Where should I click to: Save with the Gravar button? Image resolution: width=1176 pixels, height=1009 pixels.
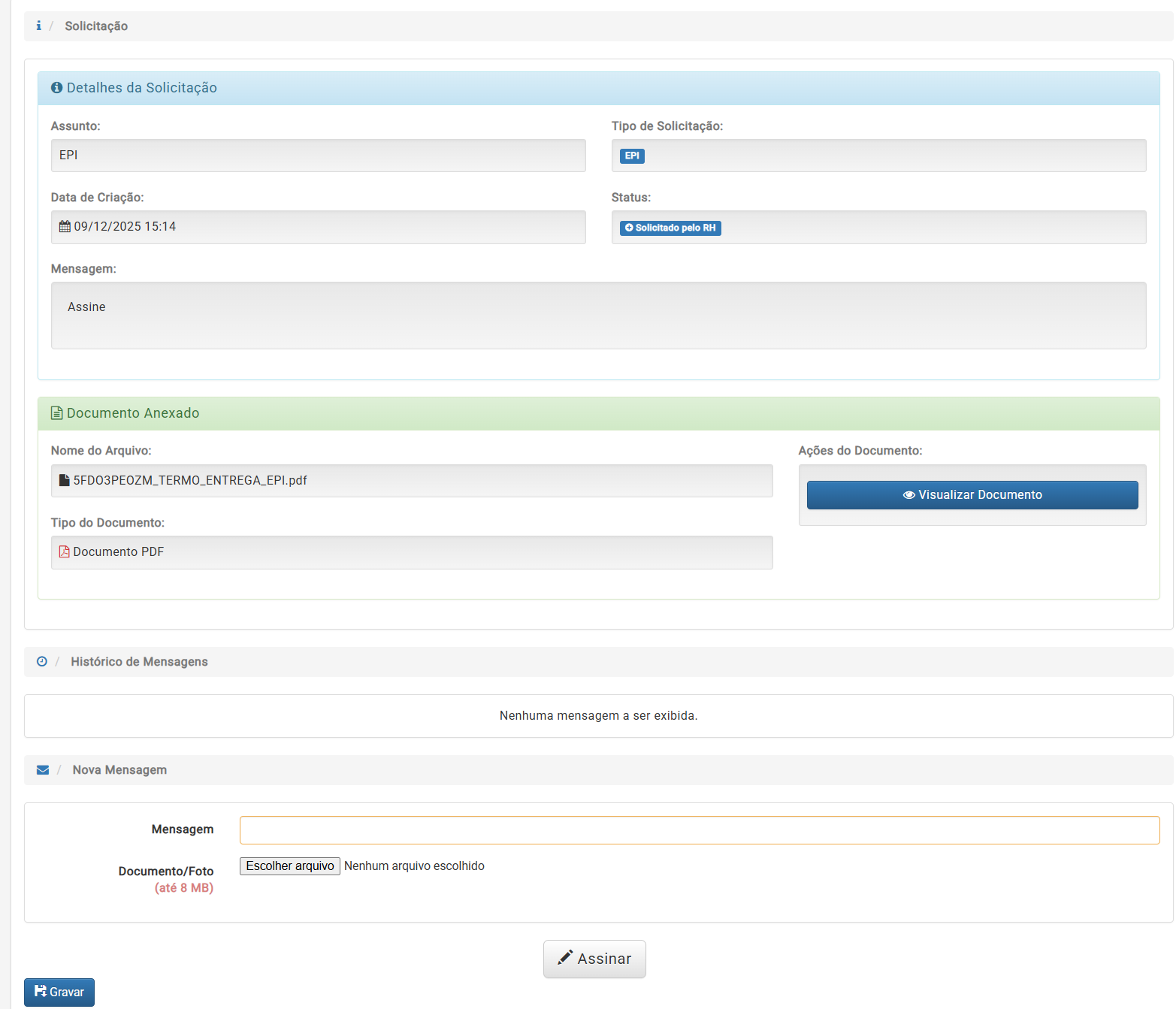59,992
